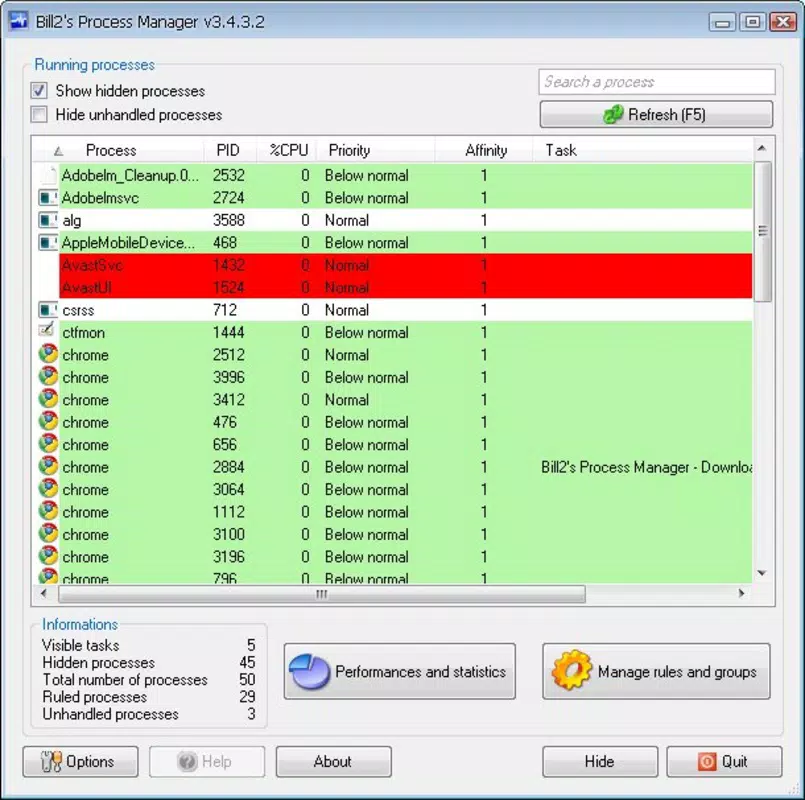
Task: Click the Chrome icon for PID 656
Action: coord(48,444)
